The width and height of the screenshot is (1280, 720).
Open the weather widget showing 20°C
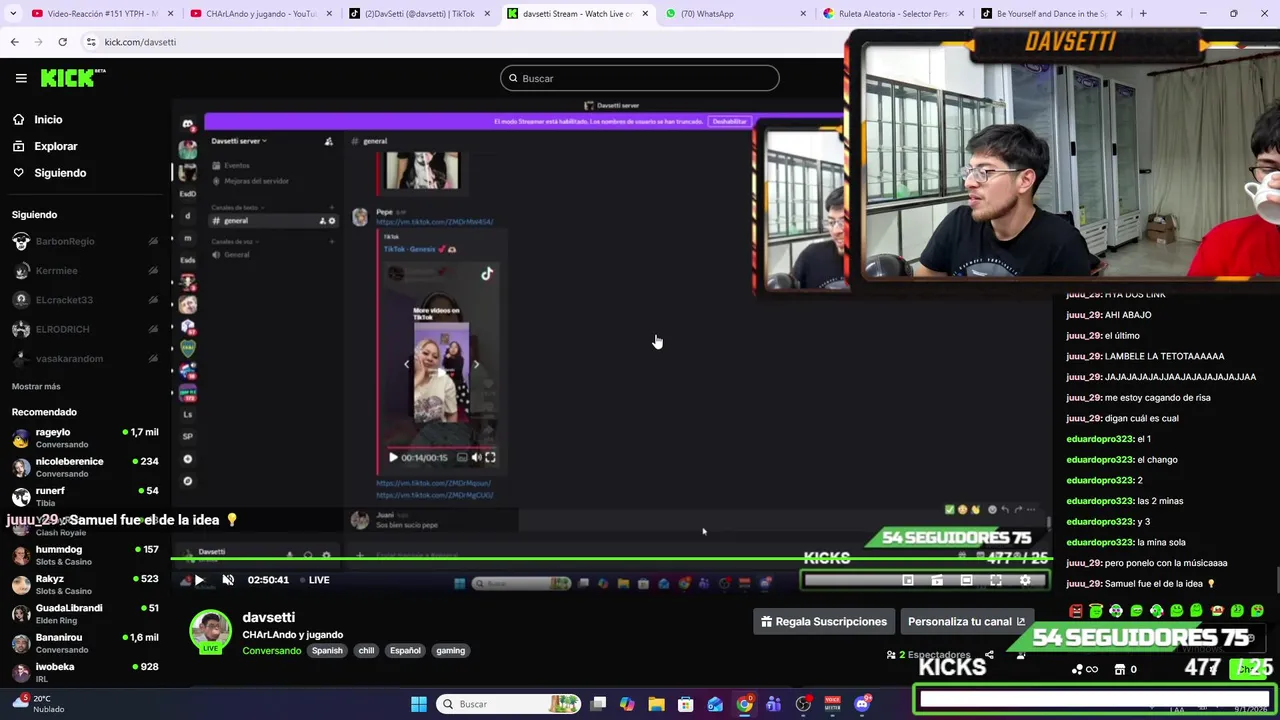(x=38, y=704)
